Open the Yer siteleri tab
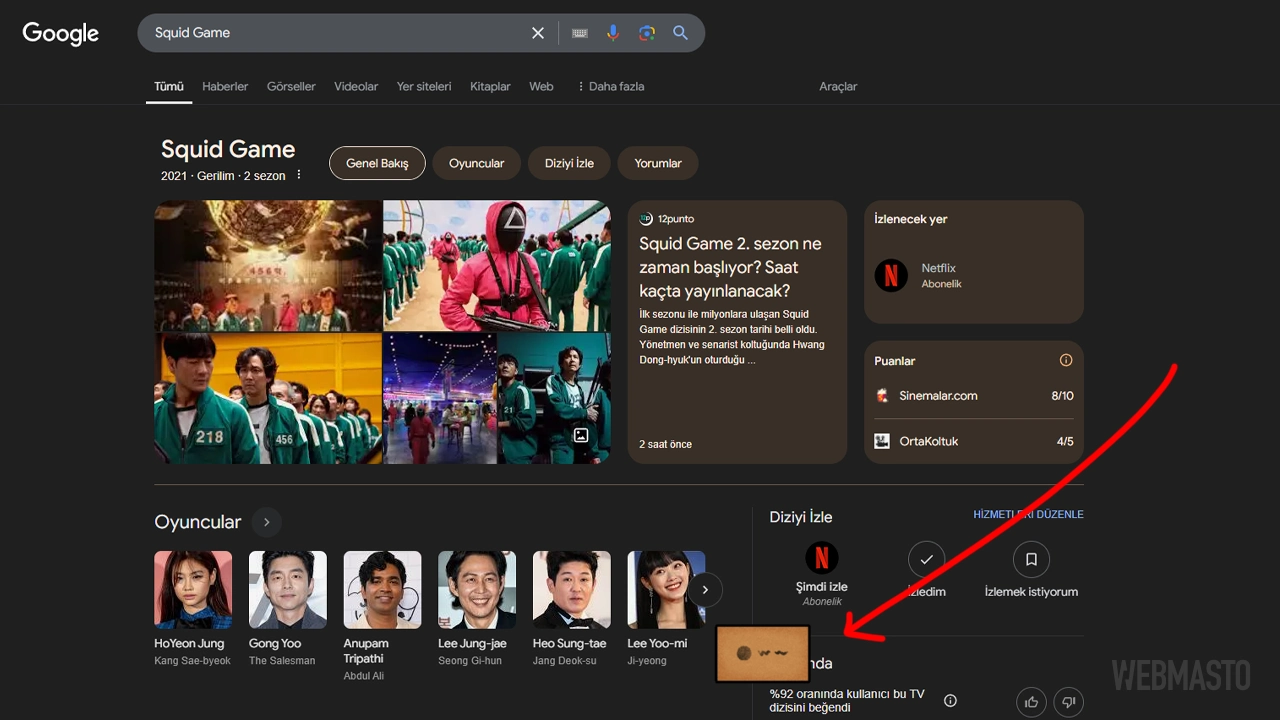 424,86
